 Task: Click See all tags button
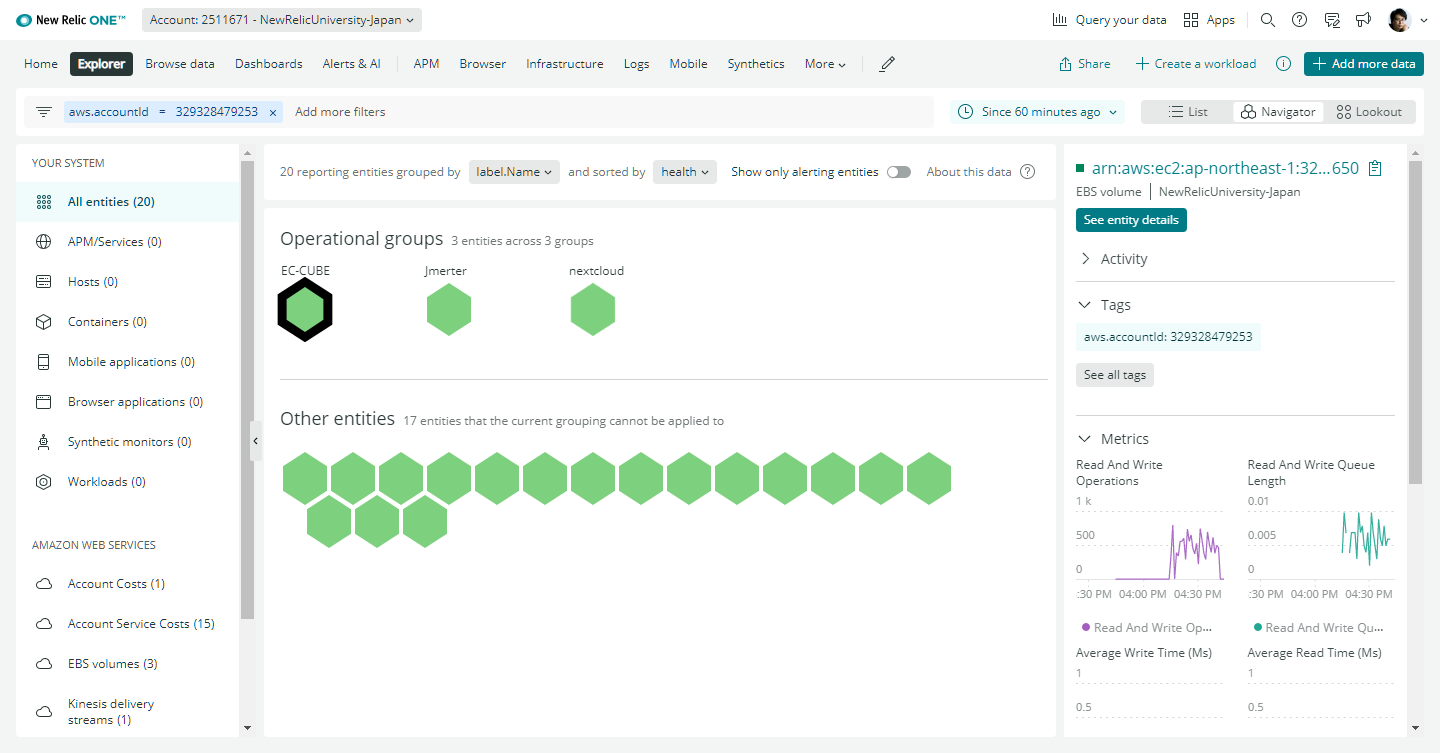point(1115,375)
